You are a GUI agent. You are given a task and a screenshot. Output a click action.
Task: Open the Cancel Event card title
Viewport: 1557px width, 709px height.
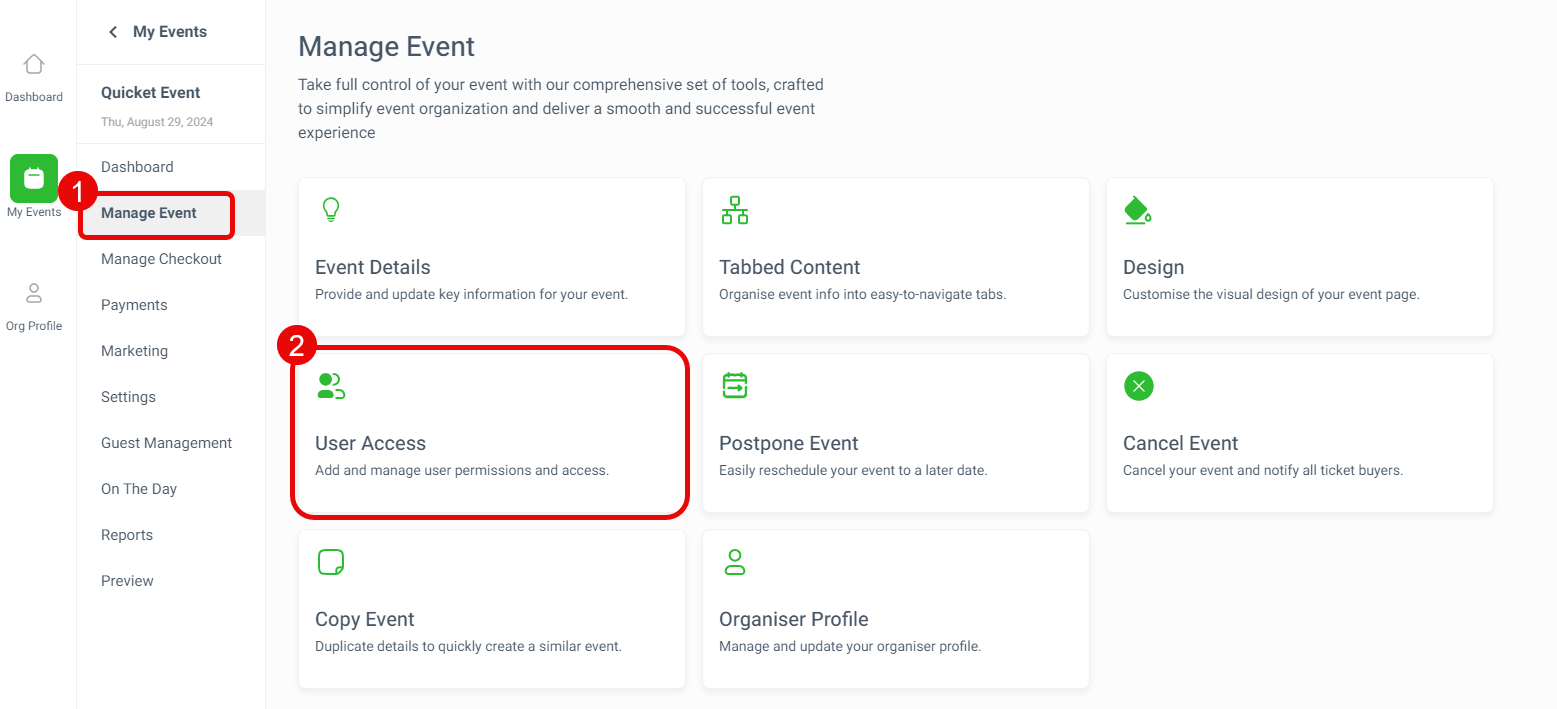tap(1180, 443)
